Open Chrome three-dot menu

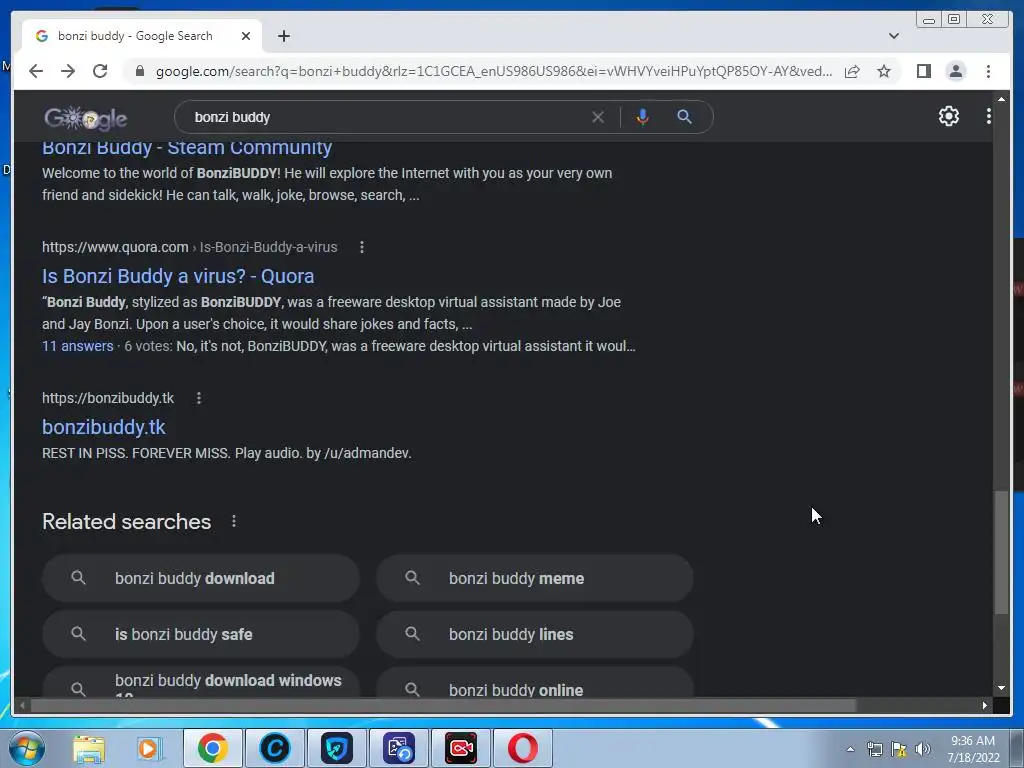click(988, 71)
